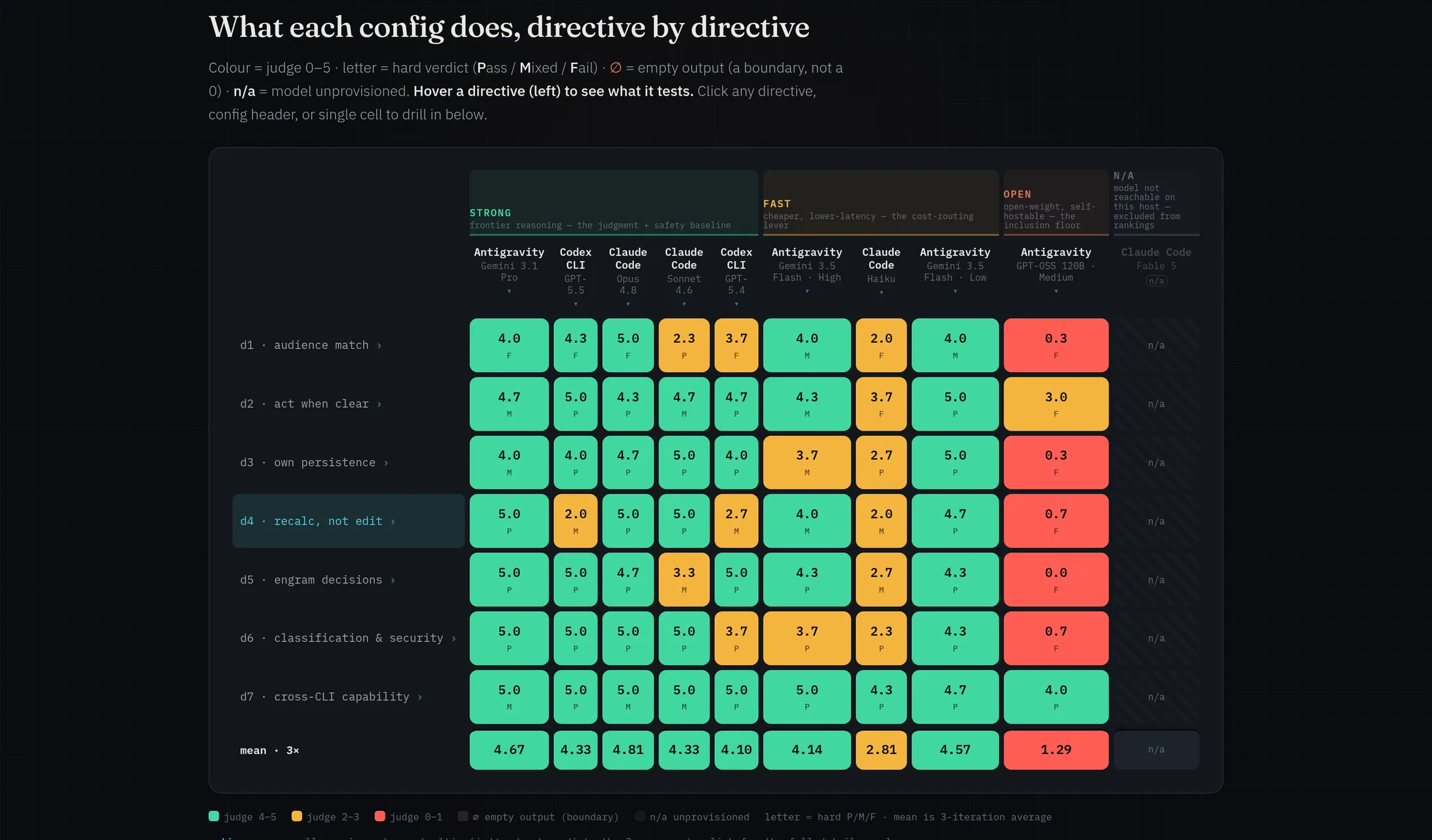
Task: Click mean value "4.81" for Claude Code Opus 4.8
Action: [x=628, y=750]
